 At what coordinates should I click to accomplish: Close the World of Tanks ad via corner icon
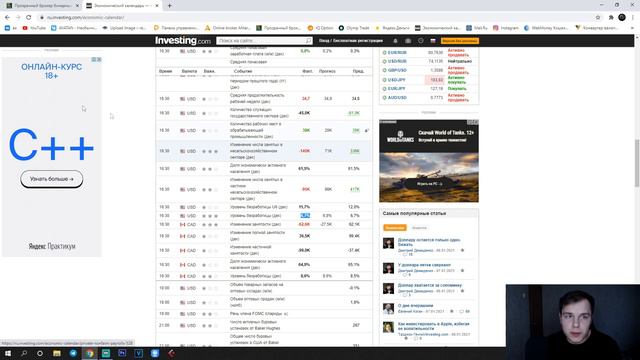[476, 122]
